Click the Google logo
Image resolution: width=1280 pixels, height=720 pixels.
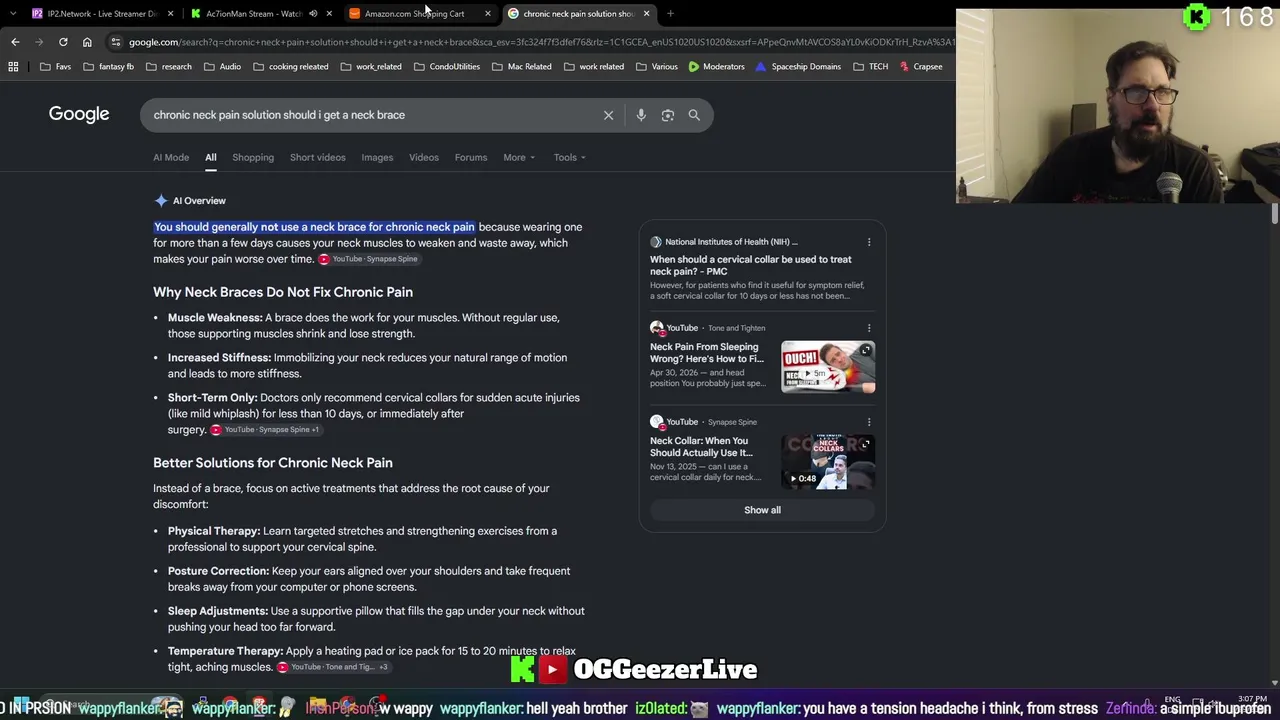pyautogui.click(x=79, y=114)
